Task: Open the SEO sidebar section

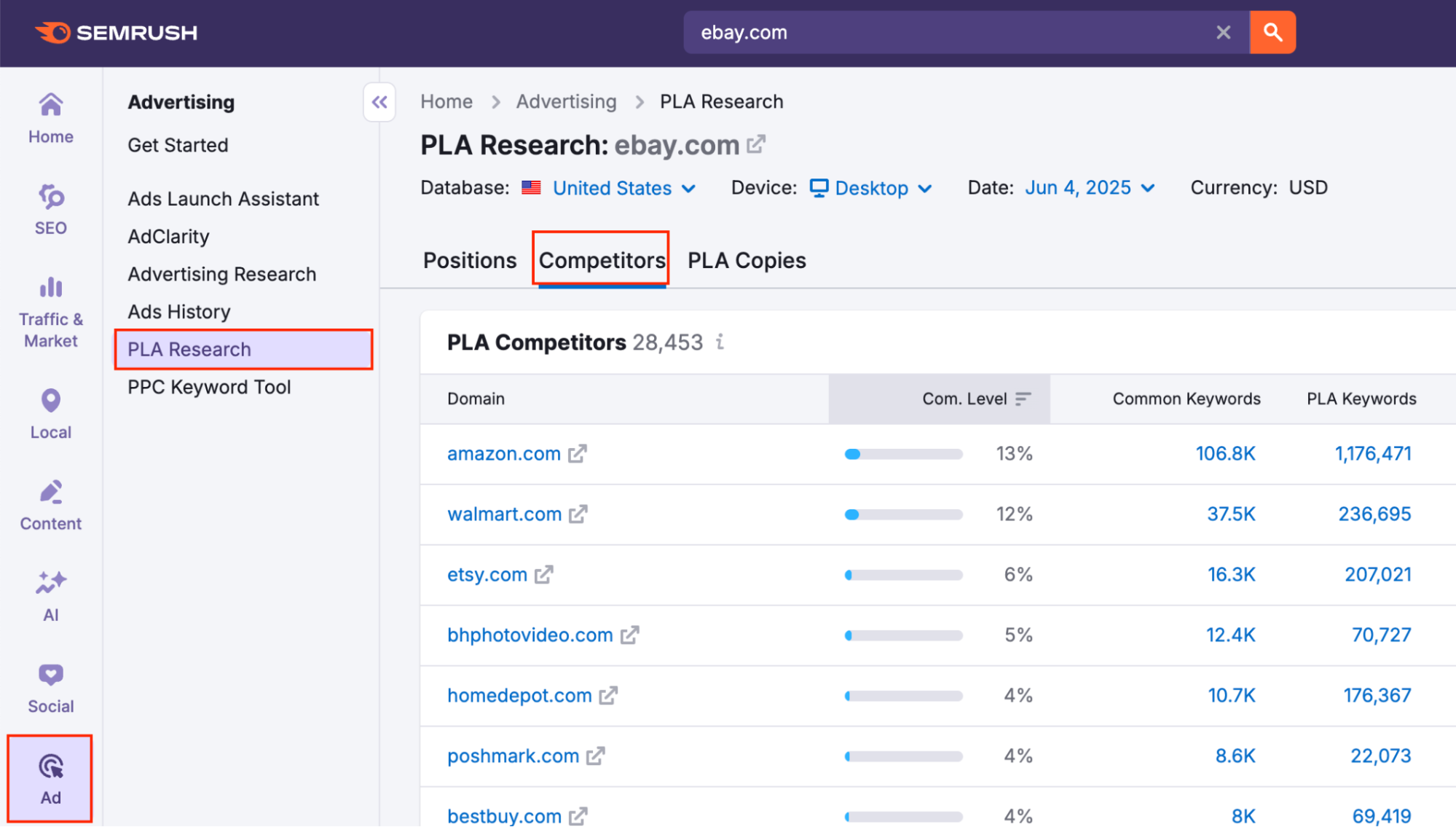Action: tap(50, 210)
